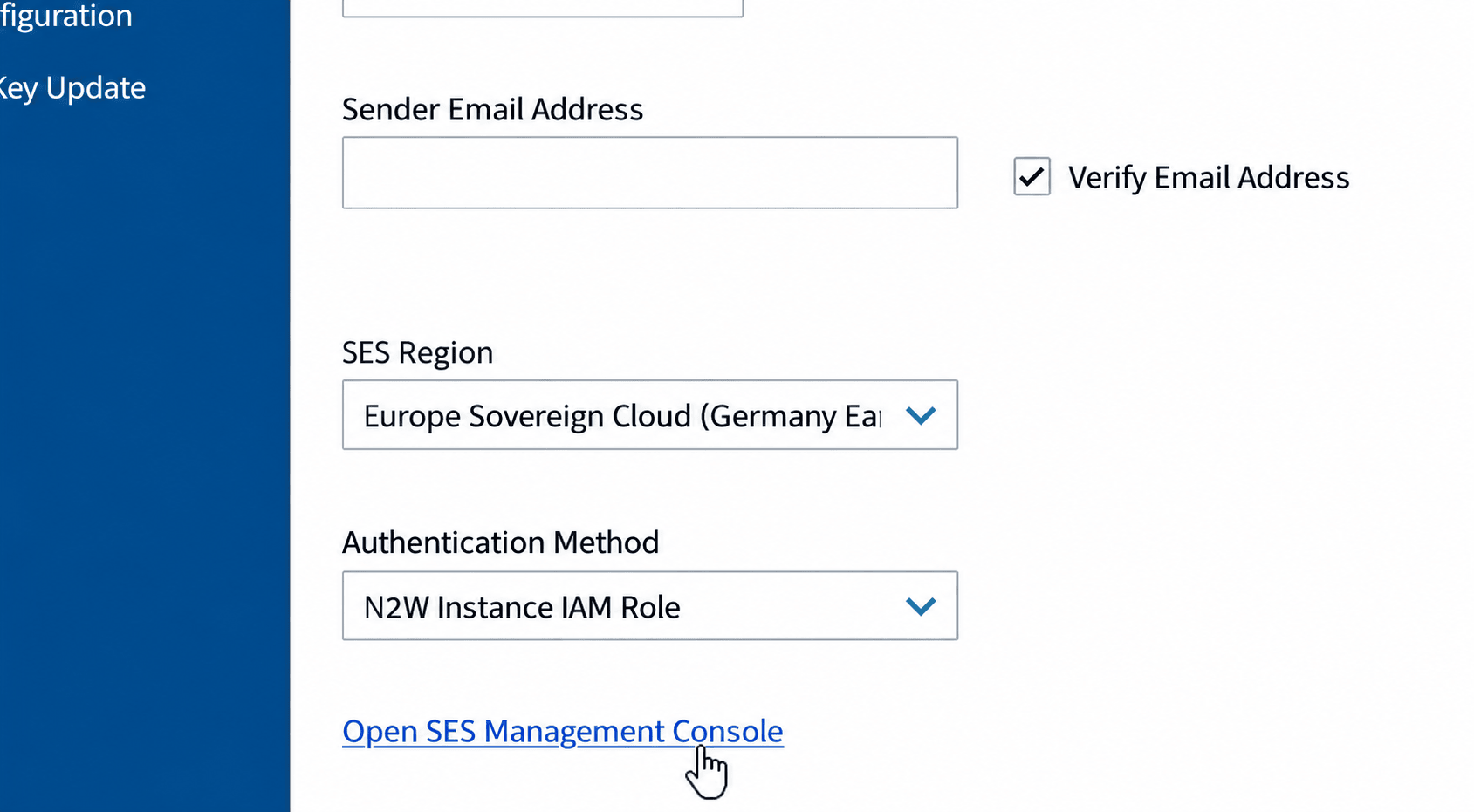Select Key Update in the sidebar

coord(72,88)
